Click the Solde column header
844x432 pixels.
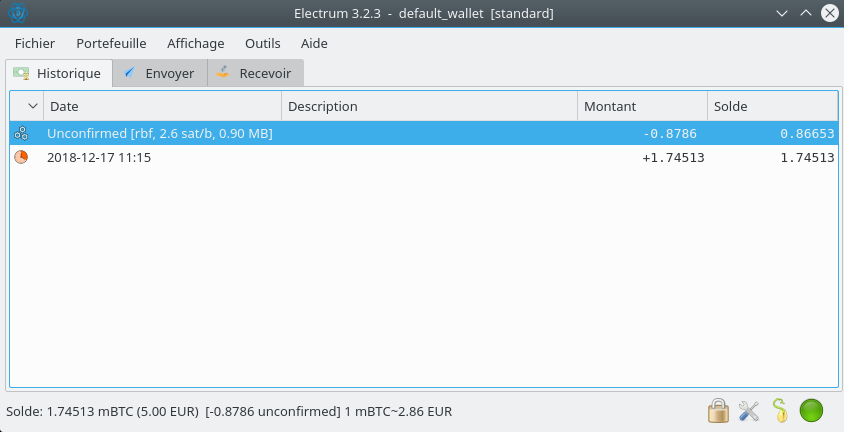point(770,106)
